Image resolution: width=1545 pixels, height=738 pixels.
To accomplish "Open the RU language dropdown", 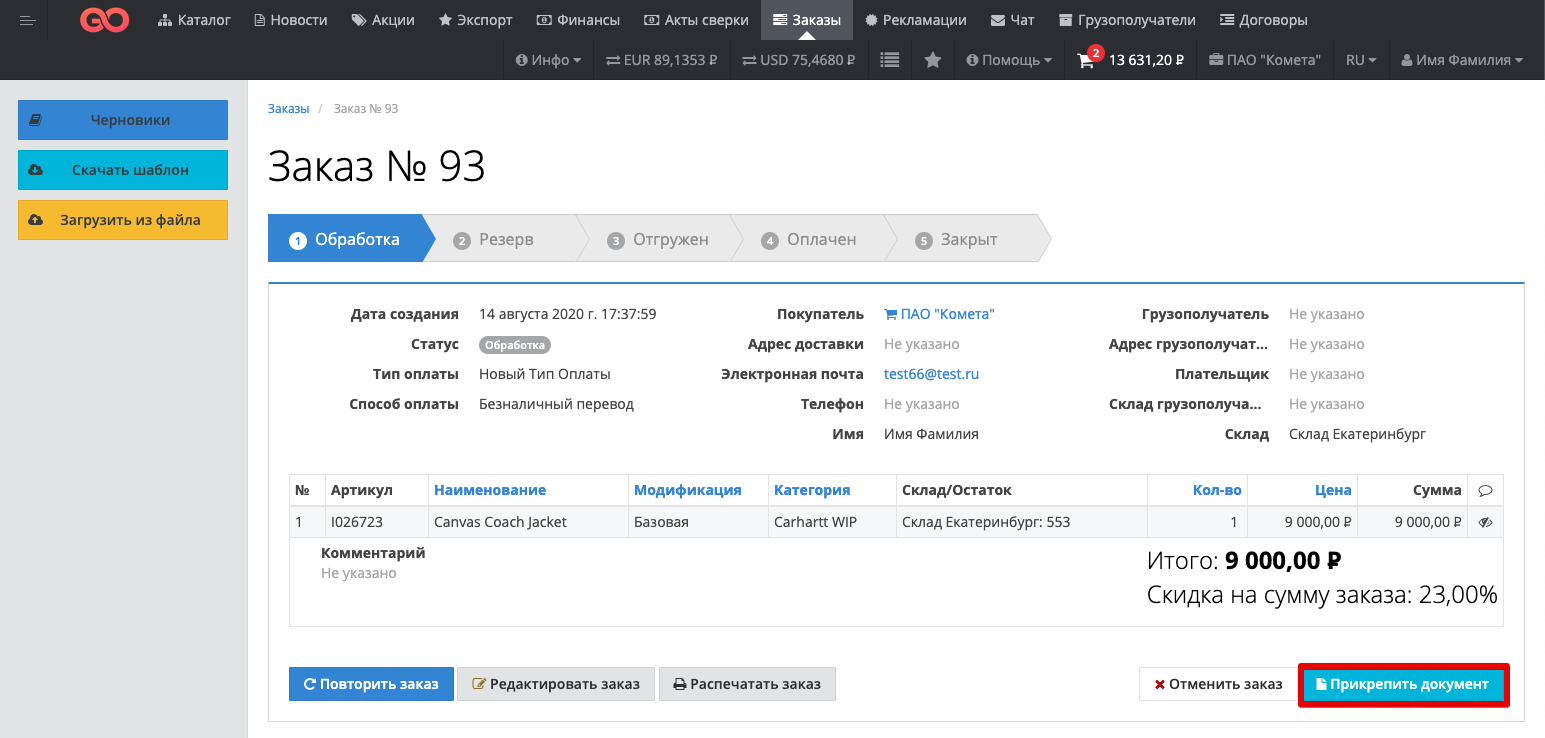I will click(x=1360, y=60).
